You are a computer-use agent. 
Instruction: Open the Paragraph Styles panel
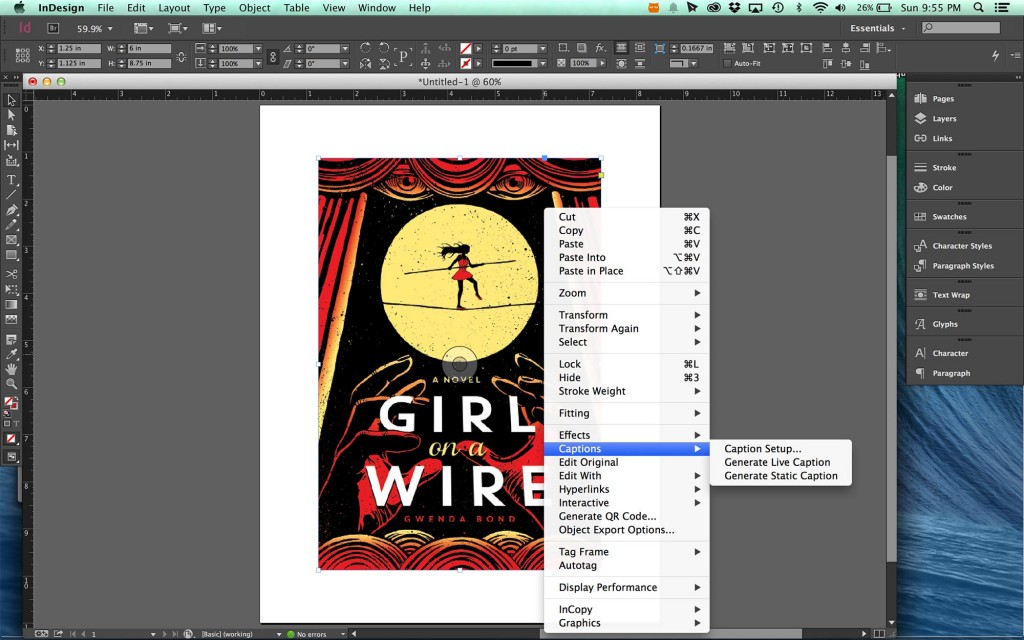click(x=964, y=266)
